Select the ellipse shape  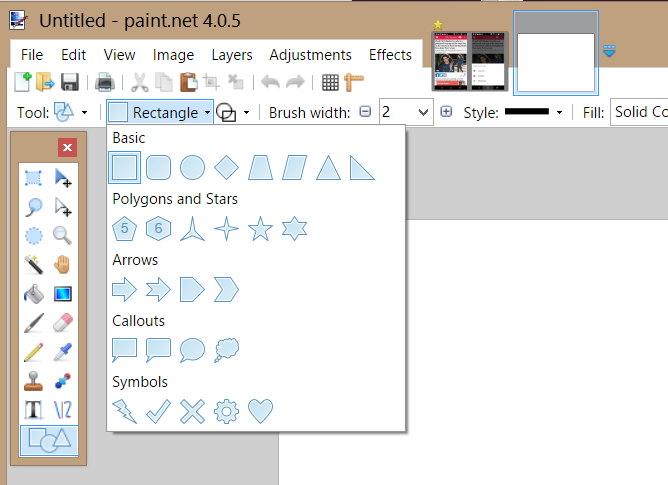(x=192, y=167)
